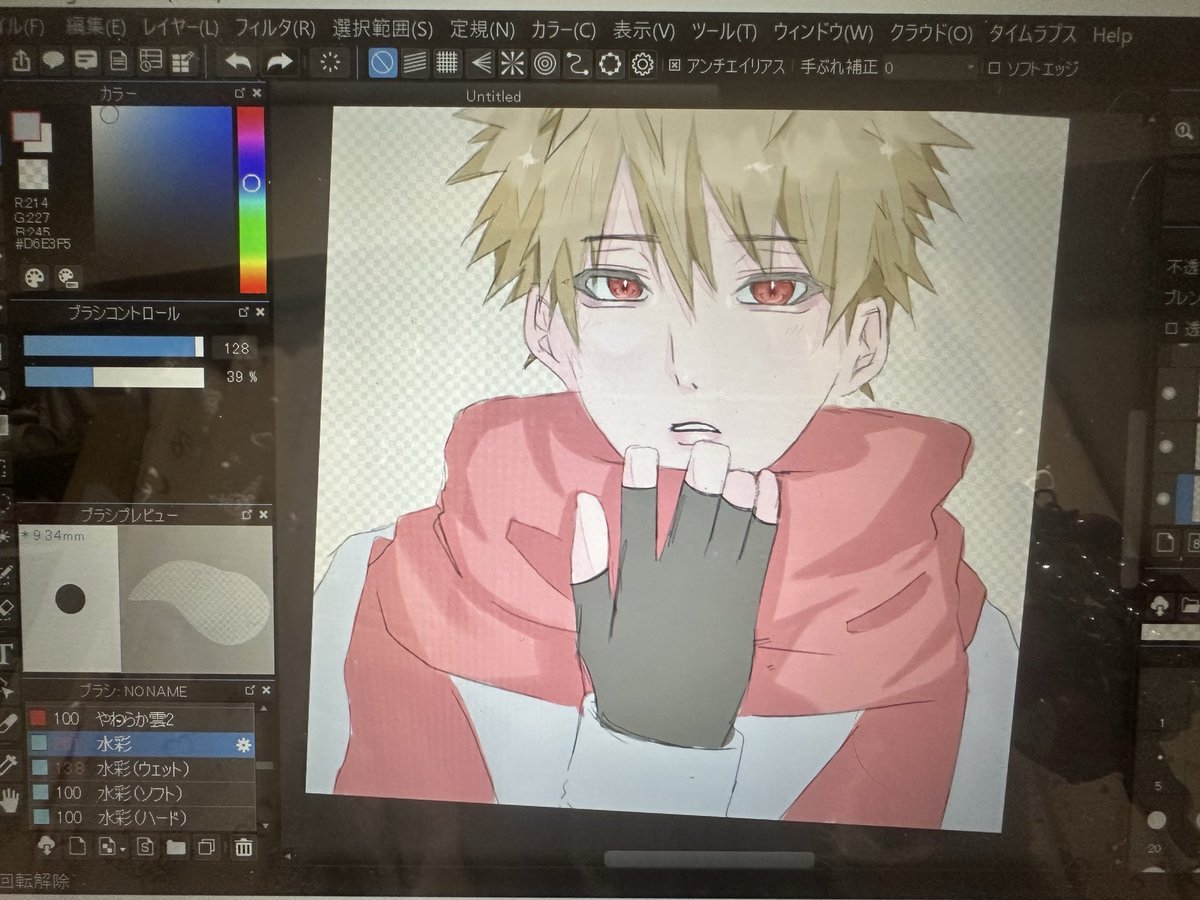Select the Untitled canvas tab
The image size is (1200, 900).
pyautogui.click(x=494, y=96)
